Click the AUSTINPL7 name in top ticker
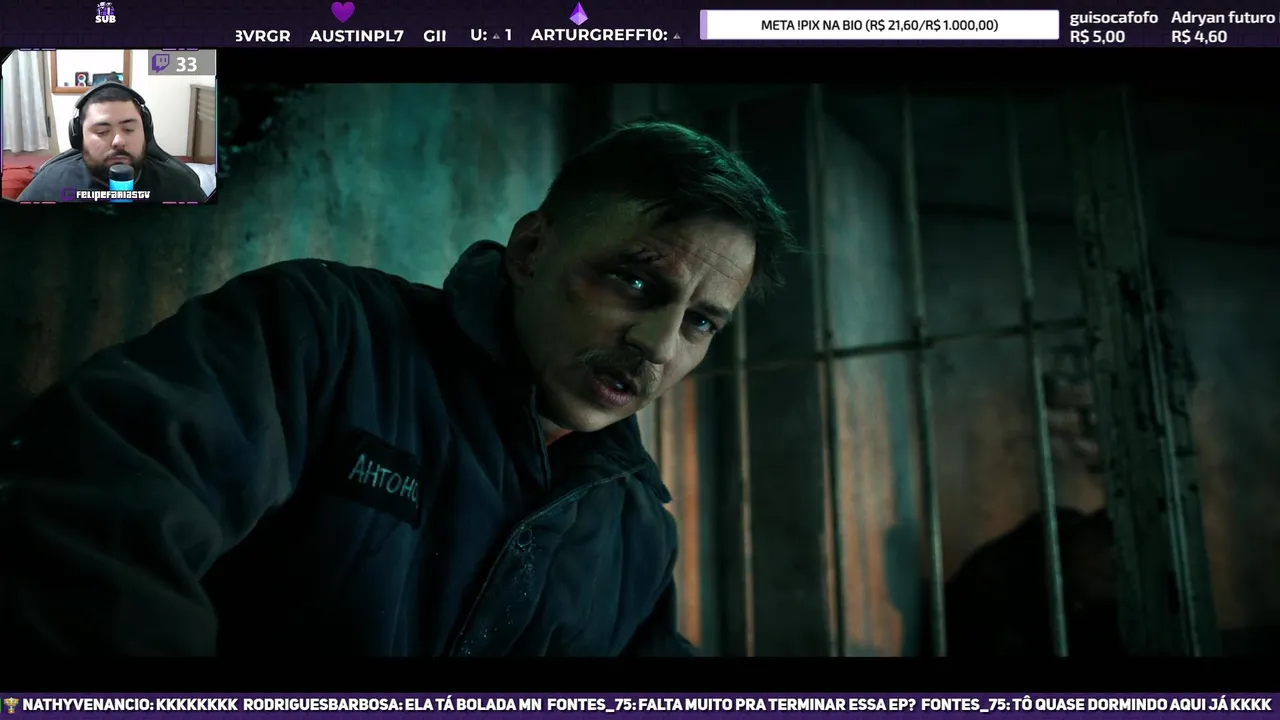The image size is (1280, 720). 357,35
